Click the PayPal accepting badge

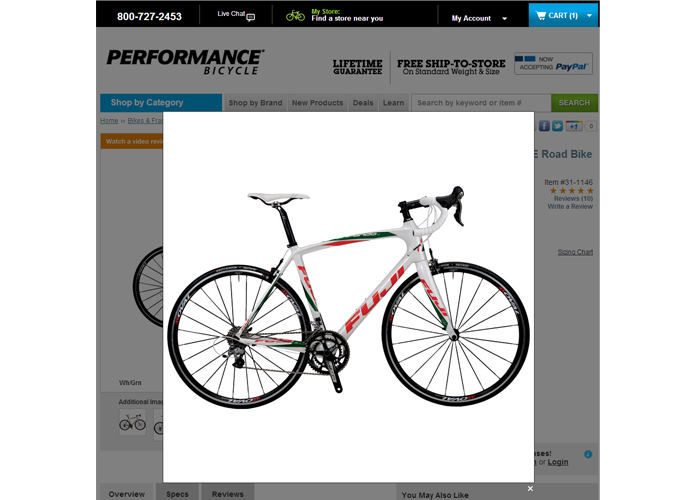[x=553, y=63]
